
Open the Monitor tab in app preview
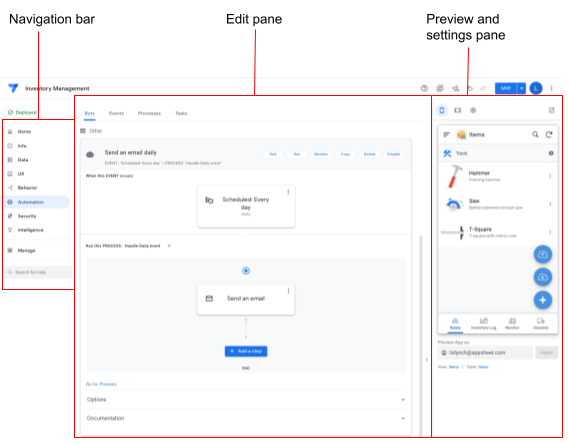[x=512, y=324]
